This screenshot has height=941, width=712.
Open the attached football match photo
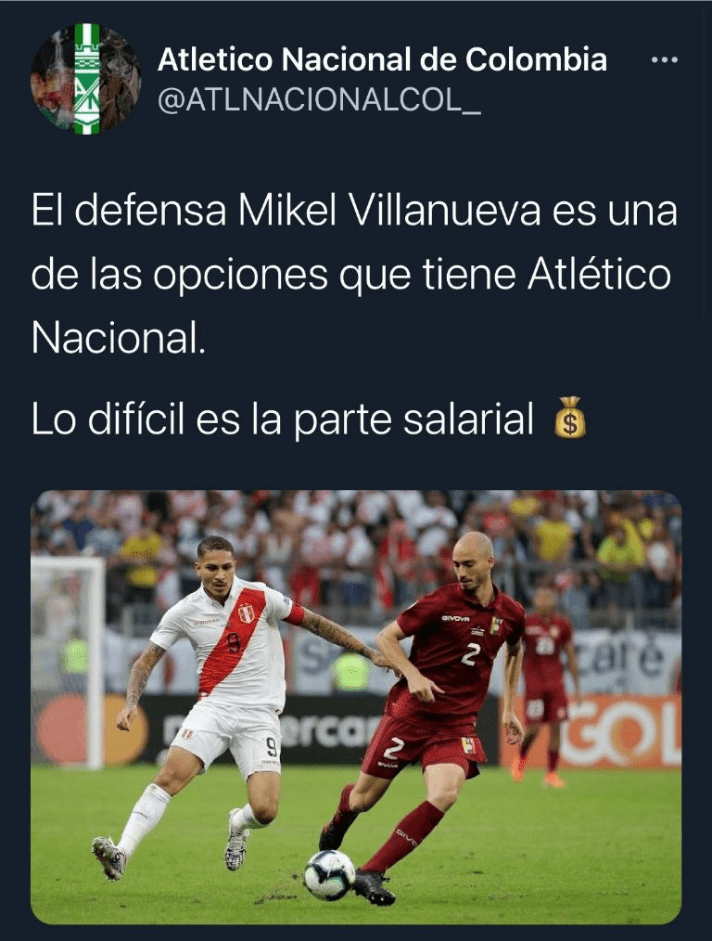click(356, 708)
